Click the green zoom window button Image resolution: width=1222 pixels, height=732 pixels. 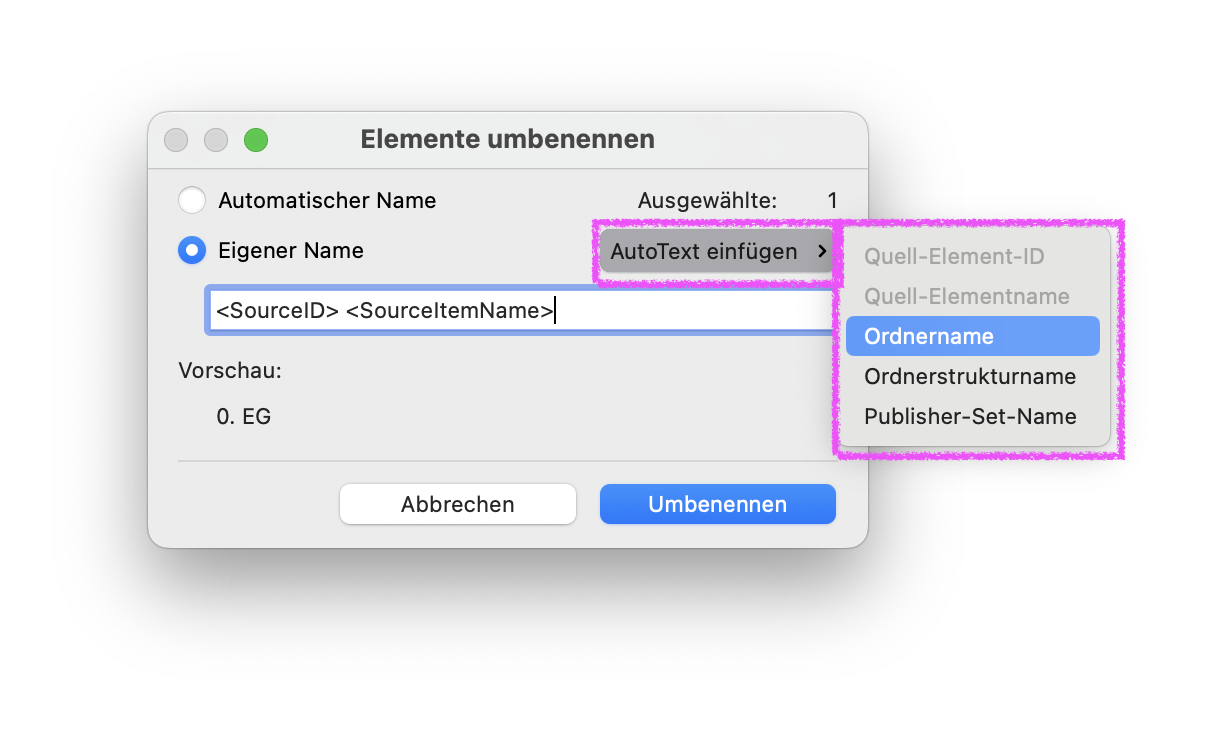(x=256, y=140)
